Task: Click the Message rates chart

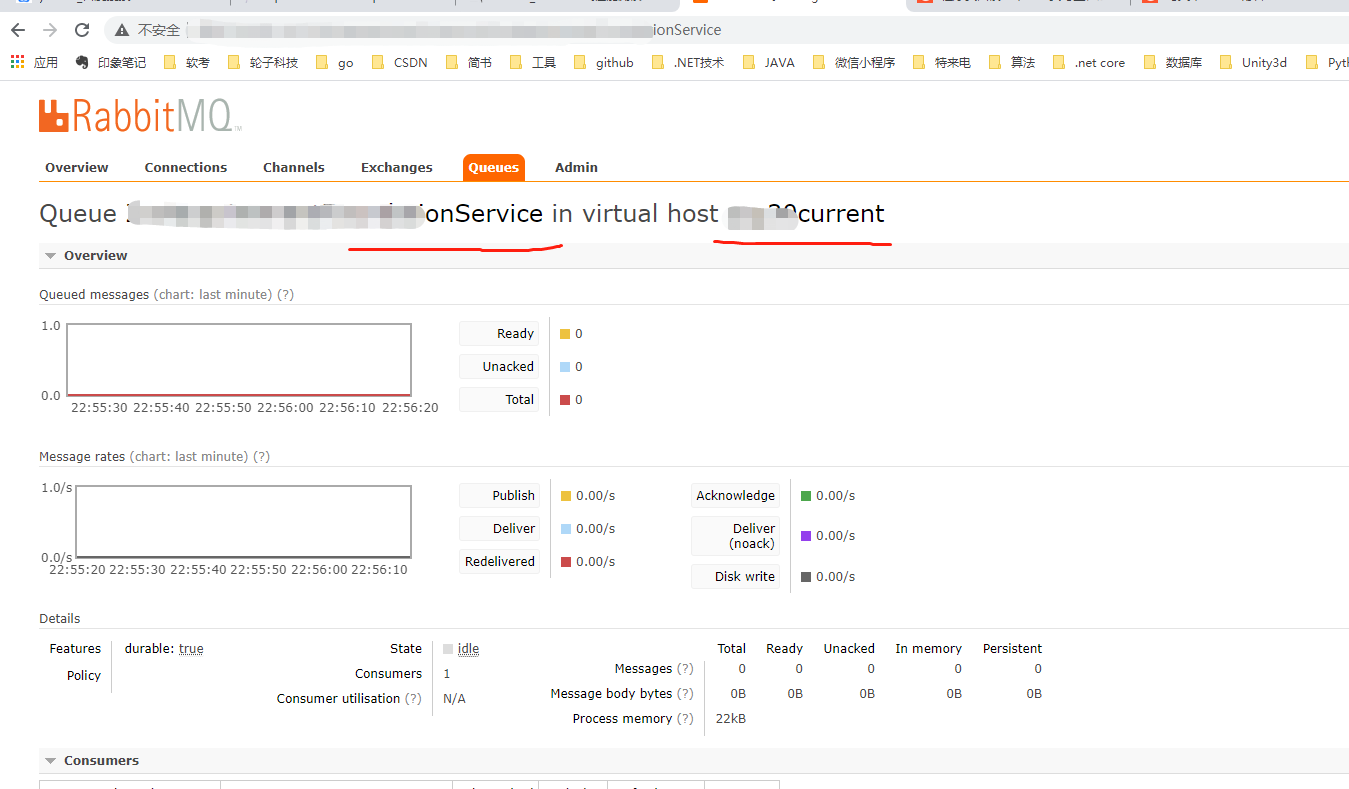Action: point(244,521)
